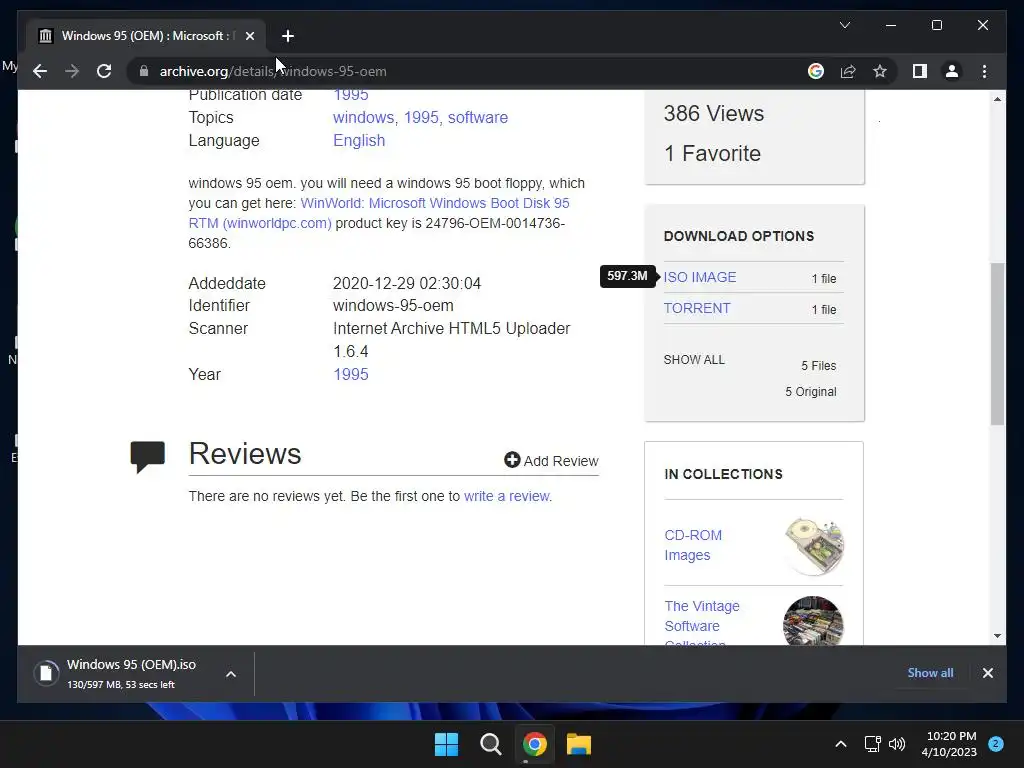
Task: Expand download item options chevron
Action: click(231, 674)
